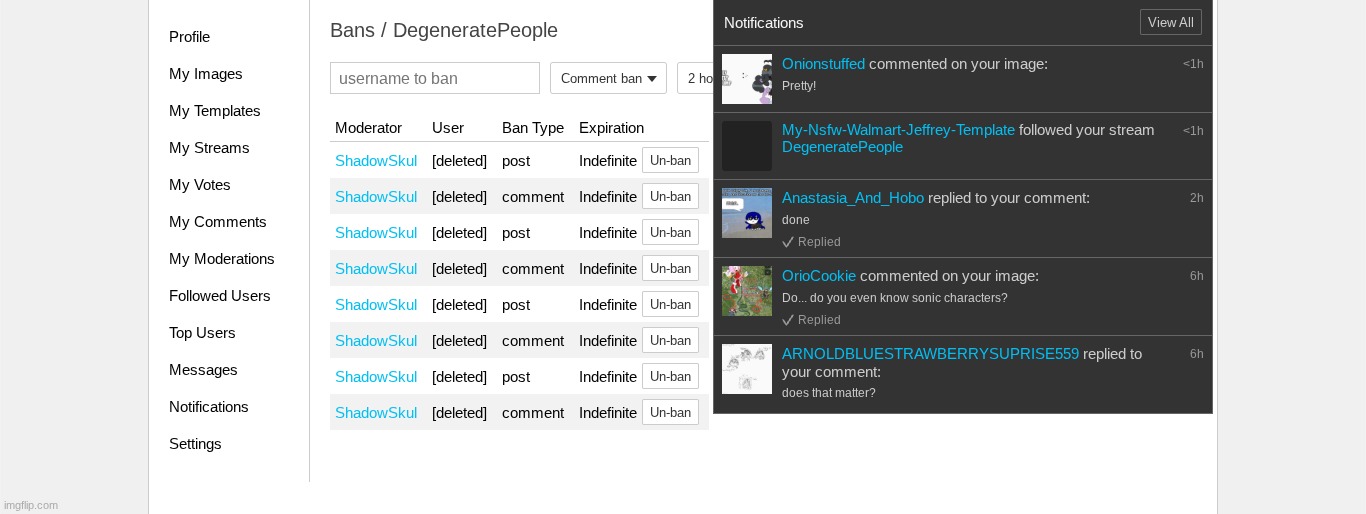Select My Streams in sidebar
This screenshot has width=1366, height=514.
208,148
